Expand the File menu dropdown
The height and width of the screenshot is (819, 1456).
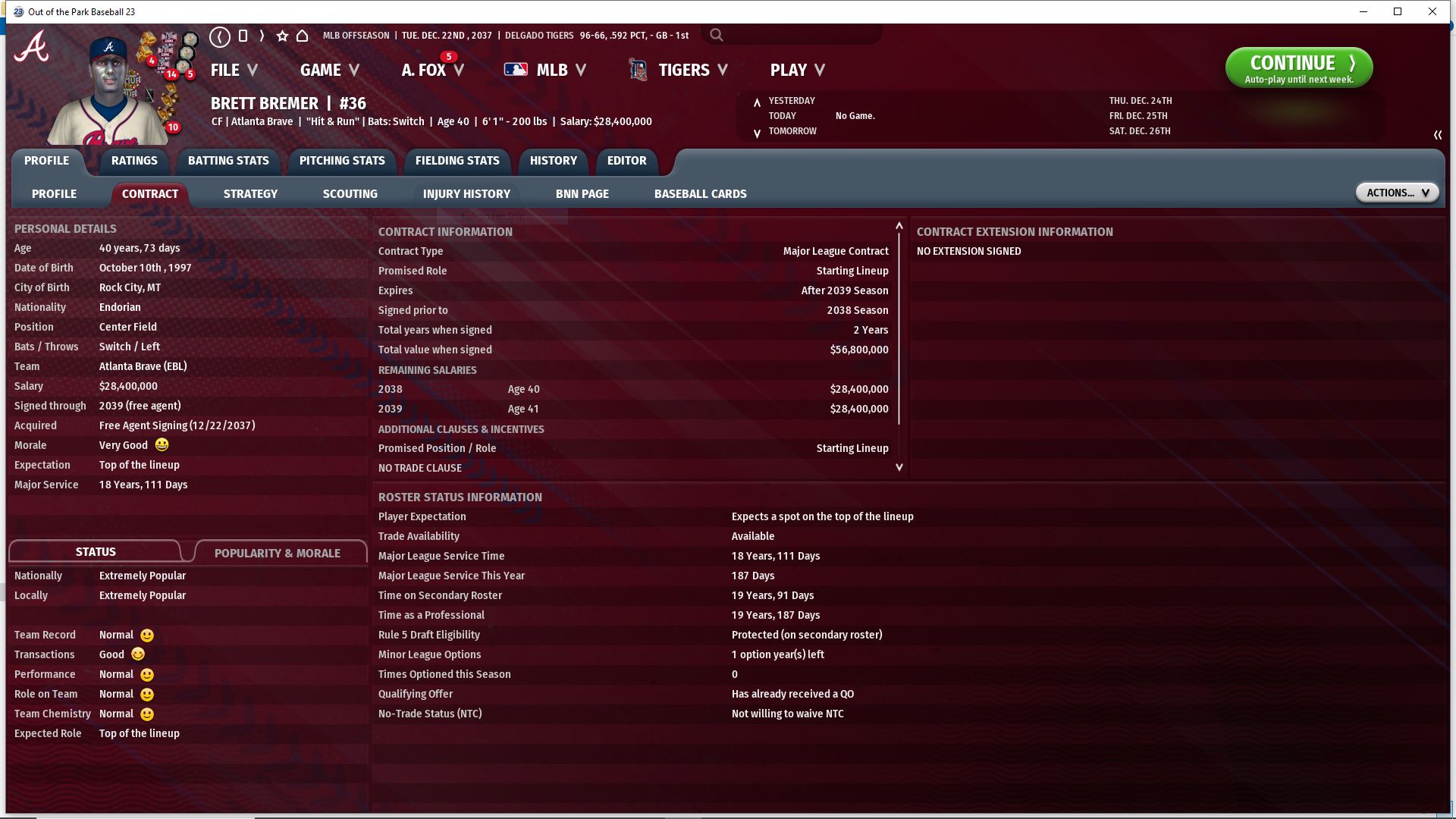(x=234, y=70)
